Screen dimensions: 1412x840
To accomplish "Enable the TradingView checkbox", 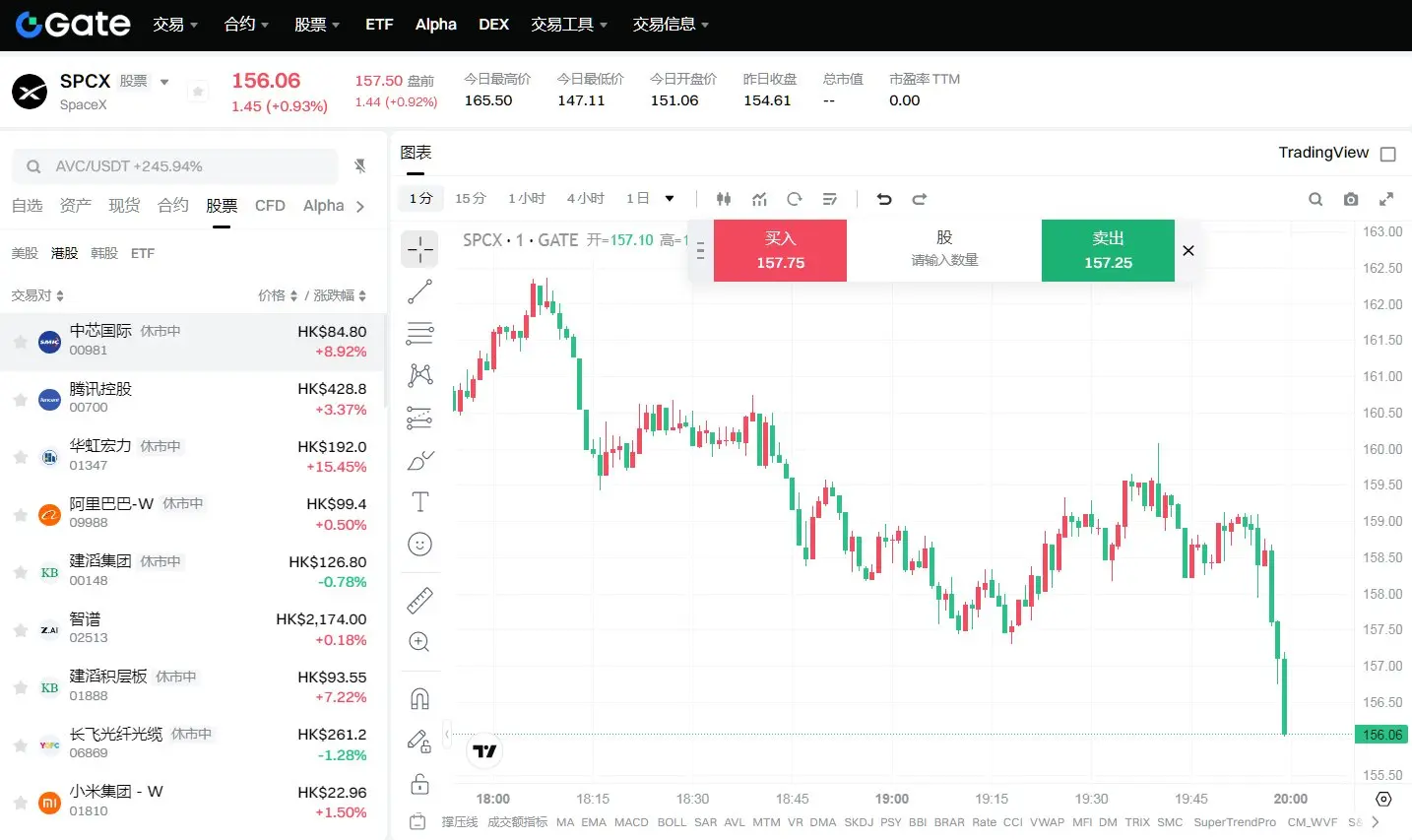I will click(x=1388, y=154).
